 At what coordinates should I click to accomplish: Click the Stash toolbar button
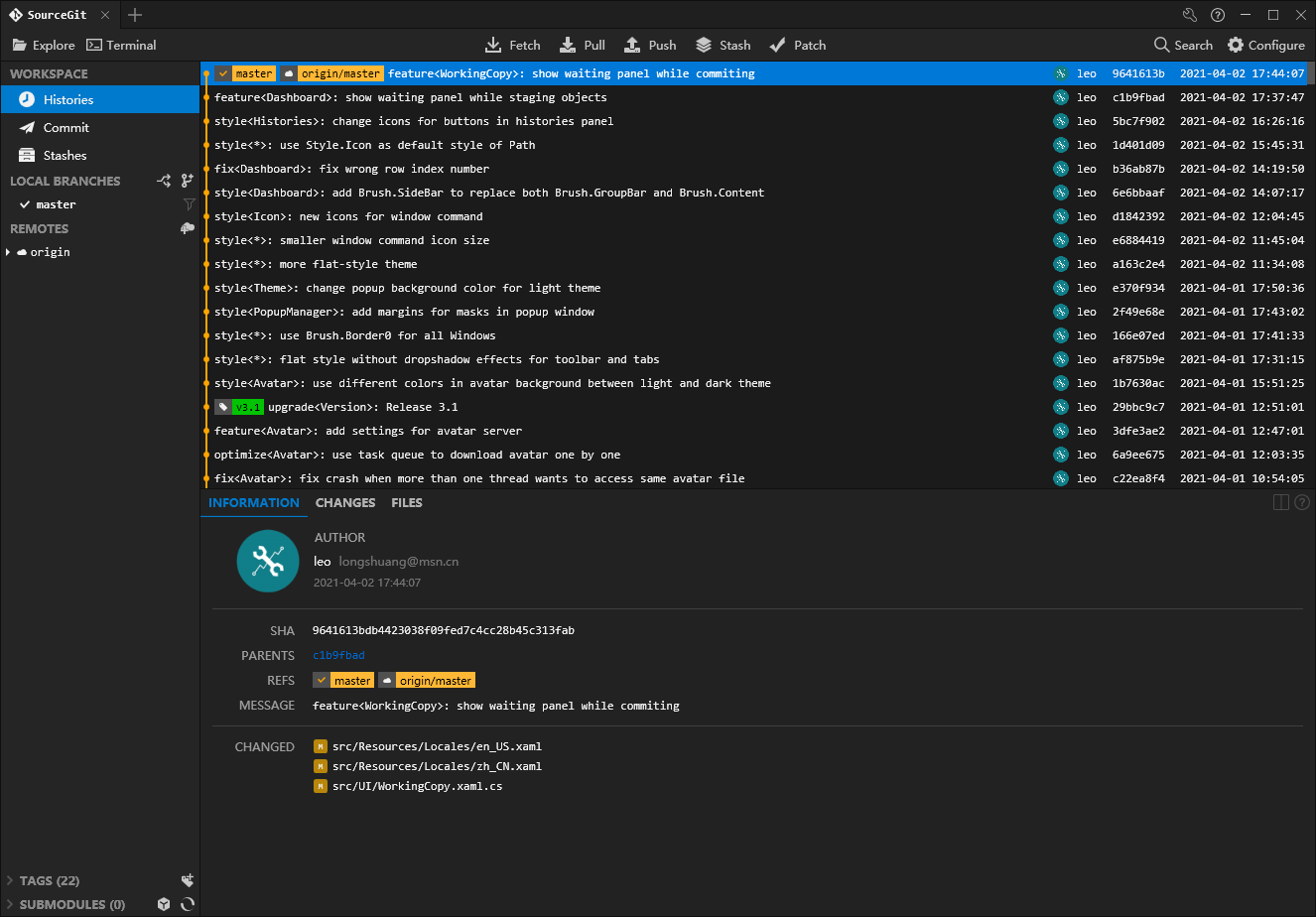pos(723,45)
